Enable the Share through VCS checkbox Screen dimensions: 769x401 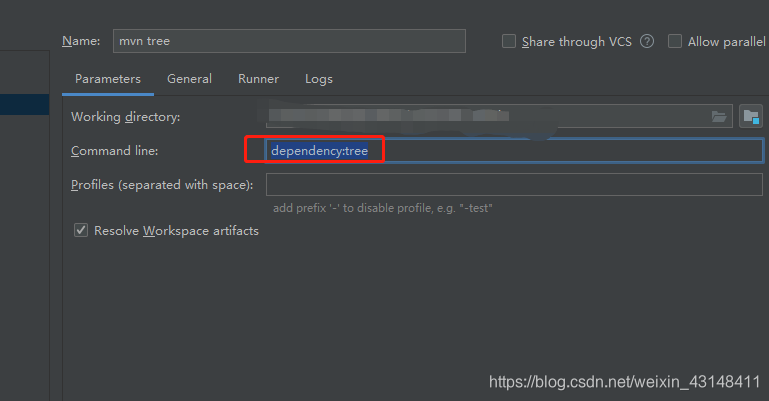tap(509, 41)
